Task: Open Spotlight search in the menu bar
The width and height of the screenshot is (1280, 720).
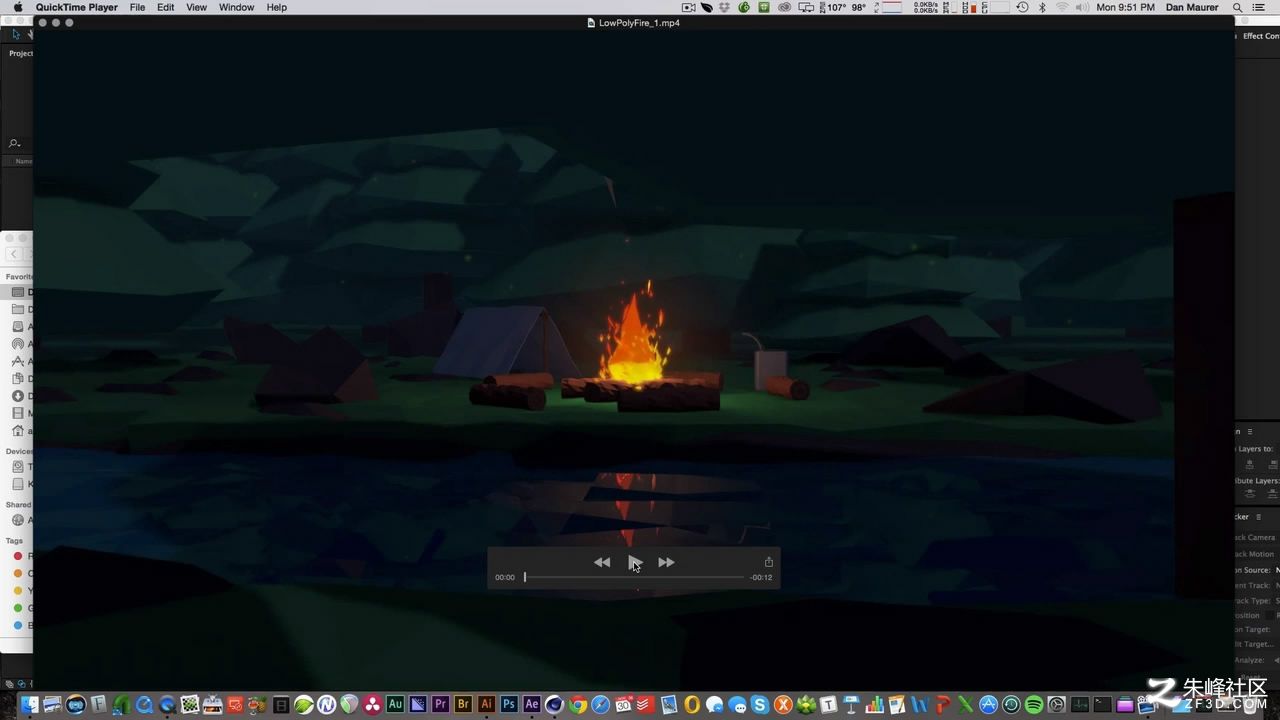Action: point(1237,7)
